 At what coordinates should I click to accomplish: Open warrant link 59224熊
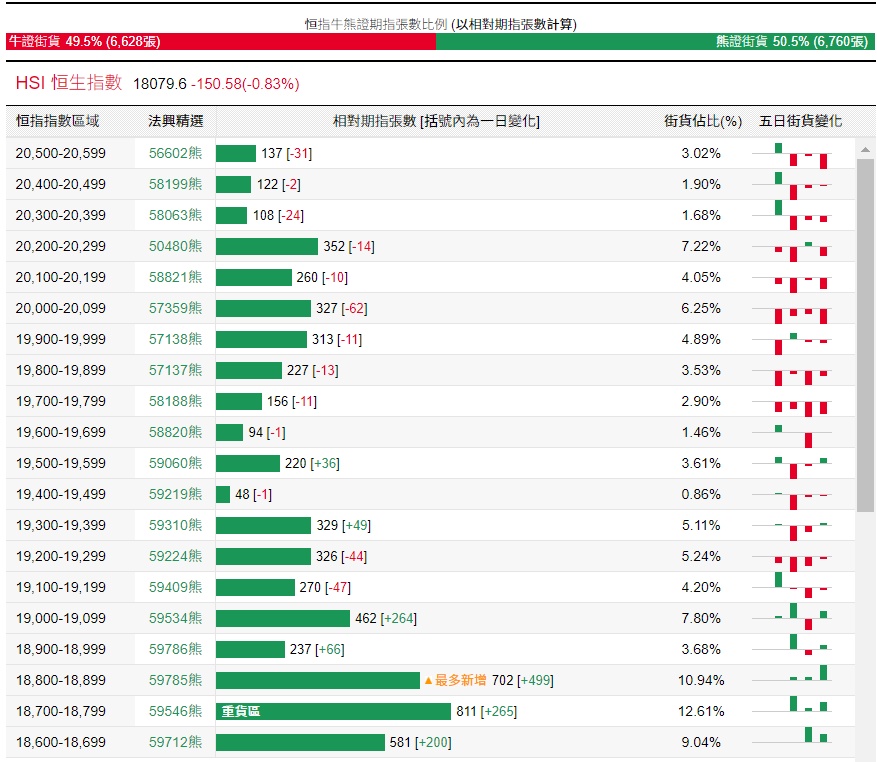click(x=175, y=556)
